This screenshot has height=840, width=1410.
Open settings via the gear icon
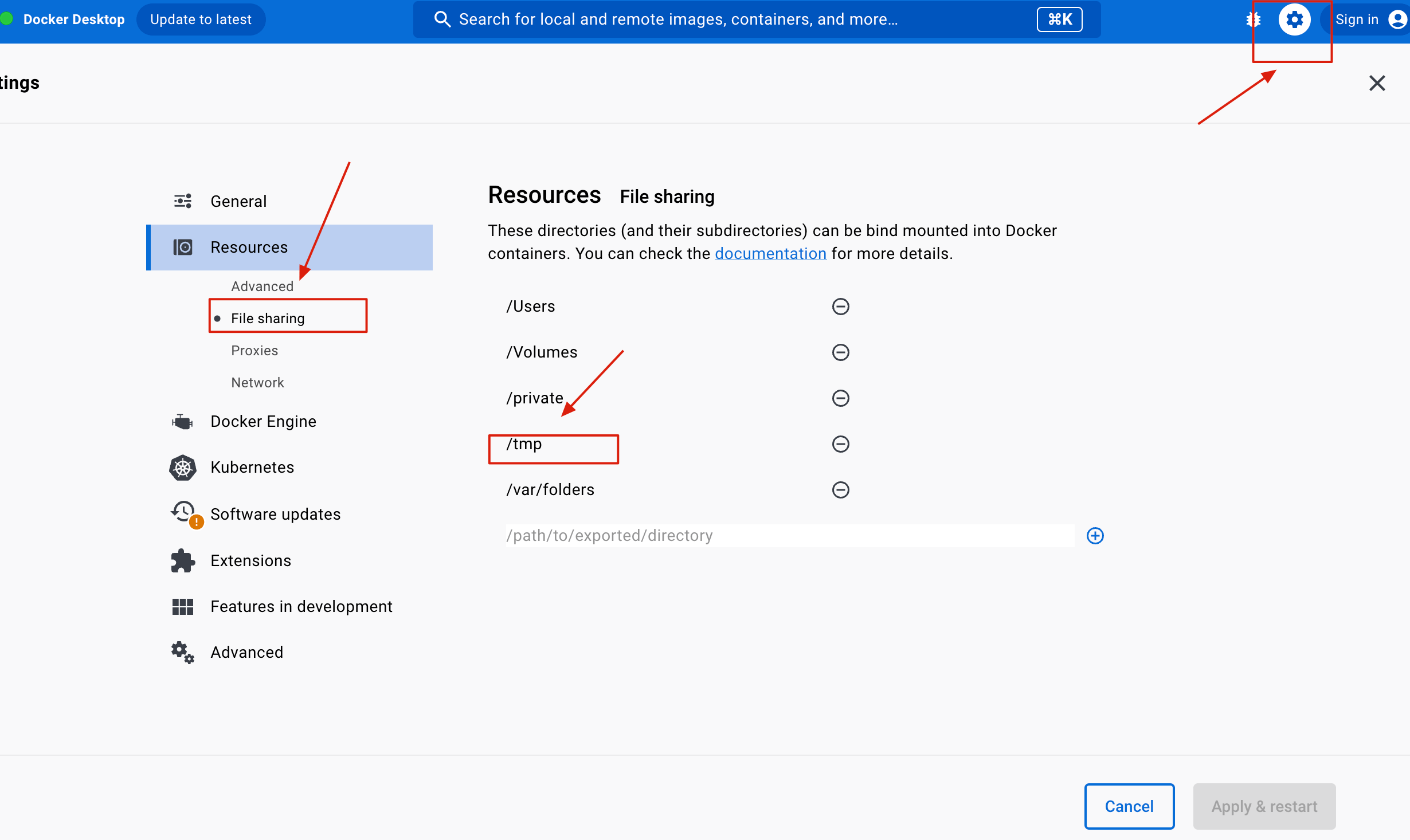[1294, 19]
